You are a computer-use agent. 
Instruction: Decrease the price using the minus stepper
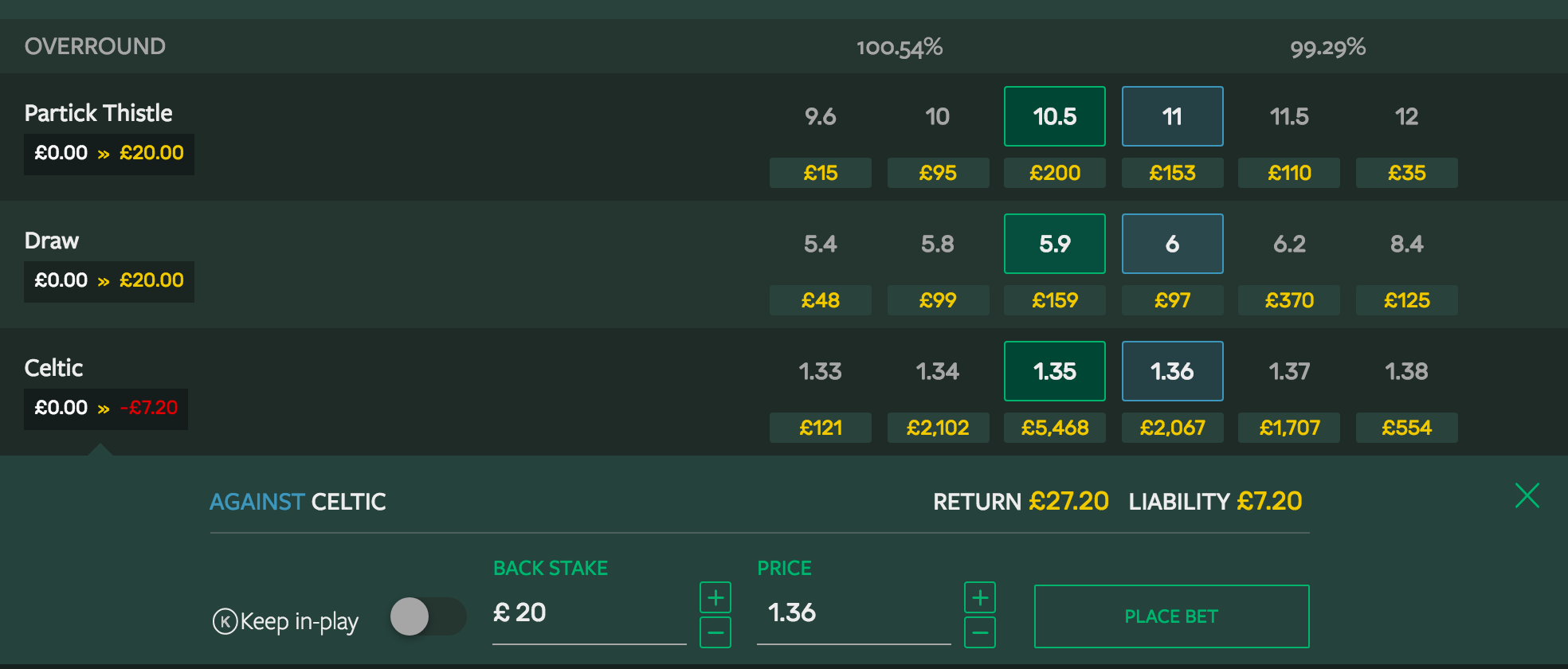coord(979,632)
